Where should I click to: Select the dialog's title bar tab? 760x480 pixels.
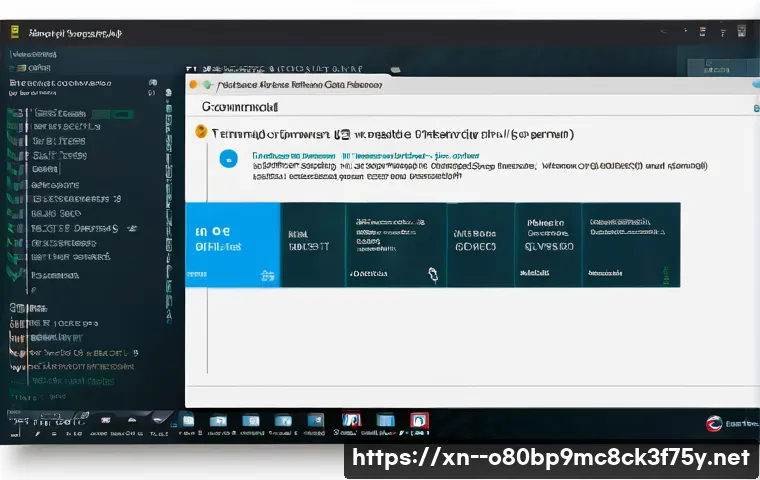(x=300, y=87)
